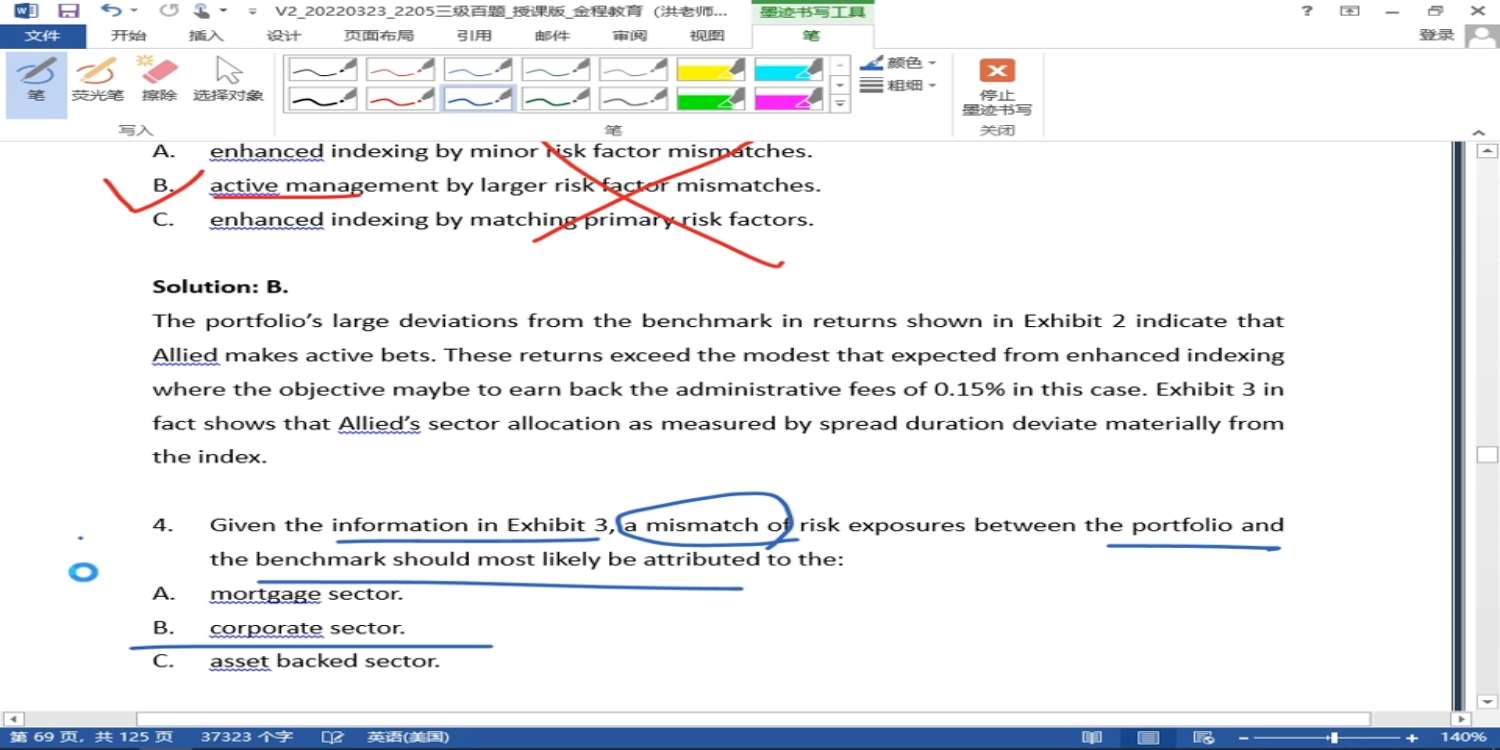Click the 登录 sign-in link

pyautogui.click(x=1436, y=35)
